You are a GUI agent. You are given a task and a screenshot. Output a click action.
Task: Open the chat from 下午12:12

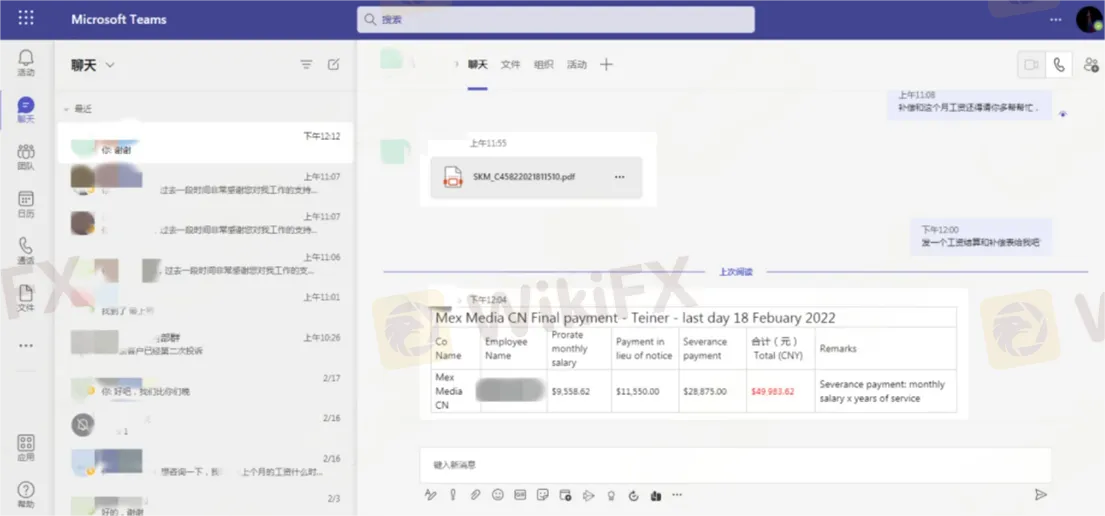click(205, 143)
